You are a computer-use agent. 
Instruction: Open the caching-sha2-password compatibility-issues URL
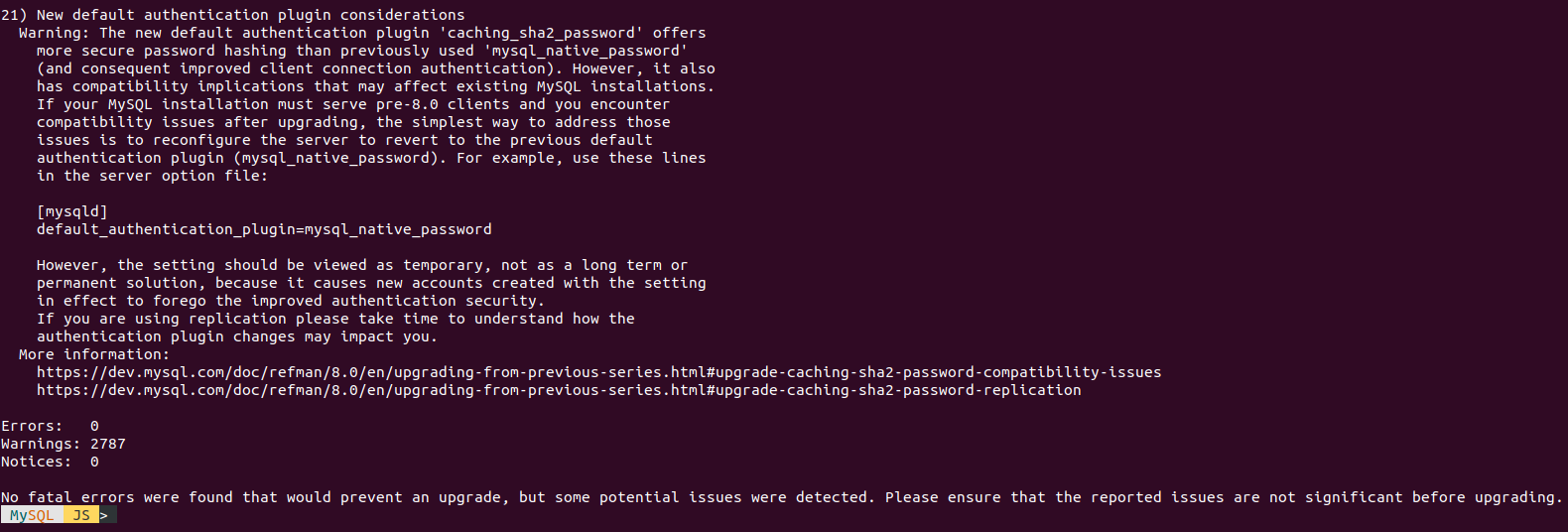coord(598,372)
